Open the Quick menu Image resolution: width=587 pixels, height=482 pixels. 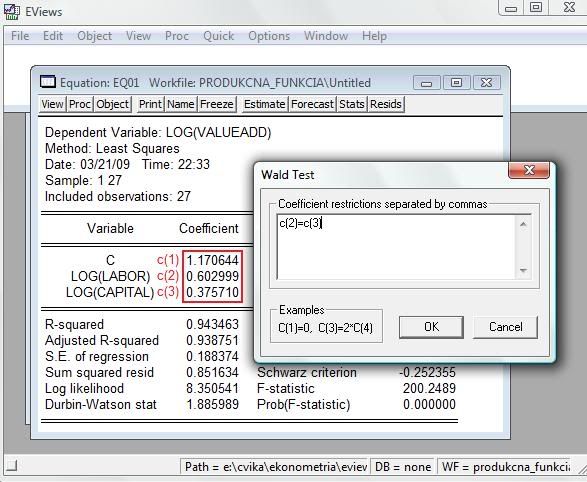(x=219, y=36)
